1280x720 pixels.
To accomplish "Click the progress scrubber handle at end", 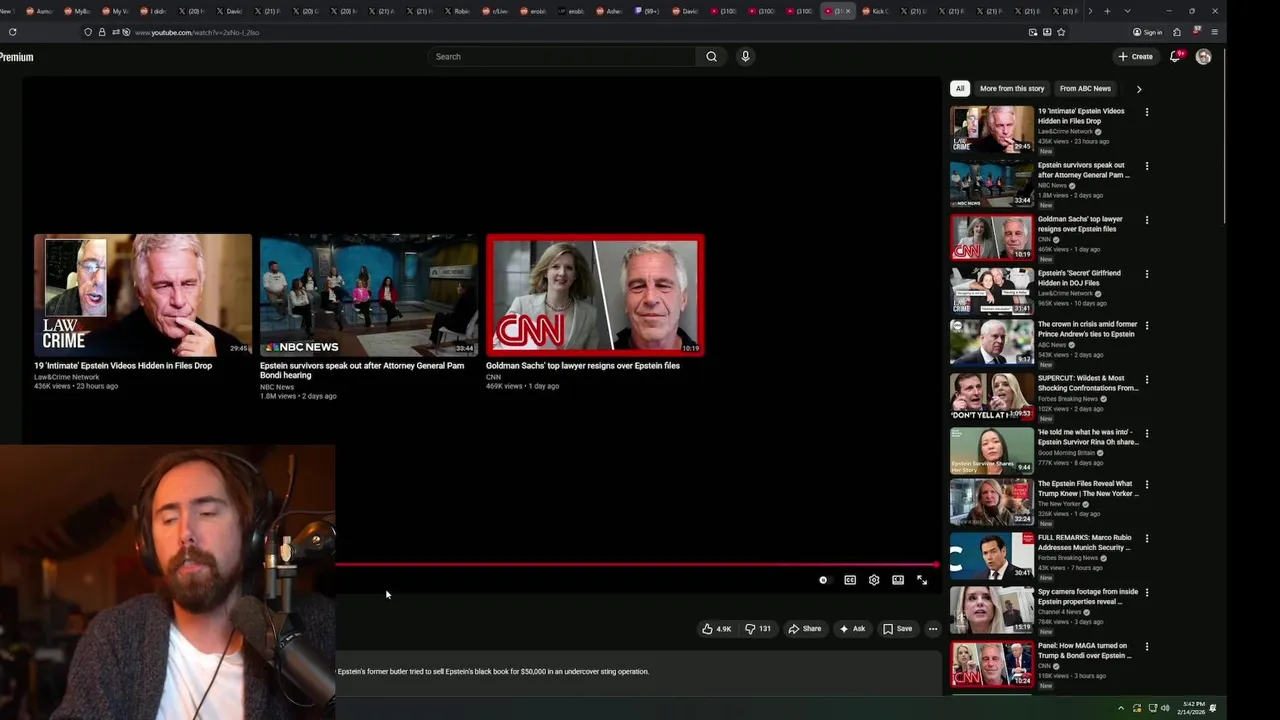I will coord(937,564).
